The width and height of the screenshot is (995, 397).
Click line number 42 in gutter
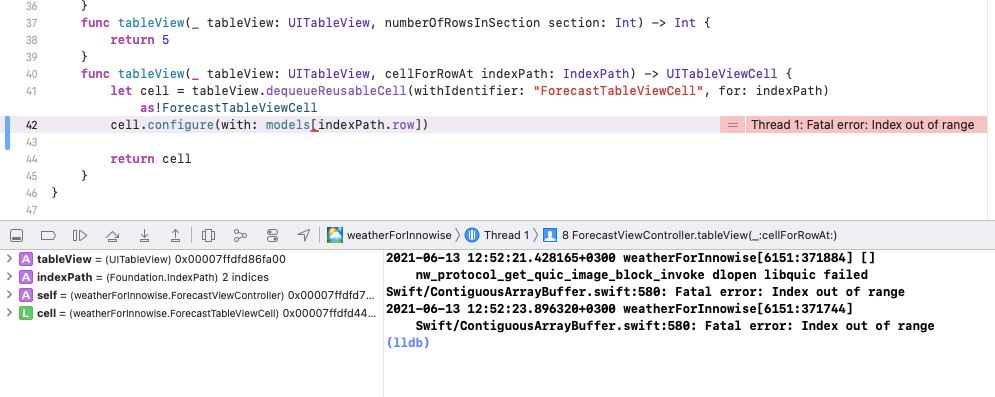point(31,125)
